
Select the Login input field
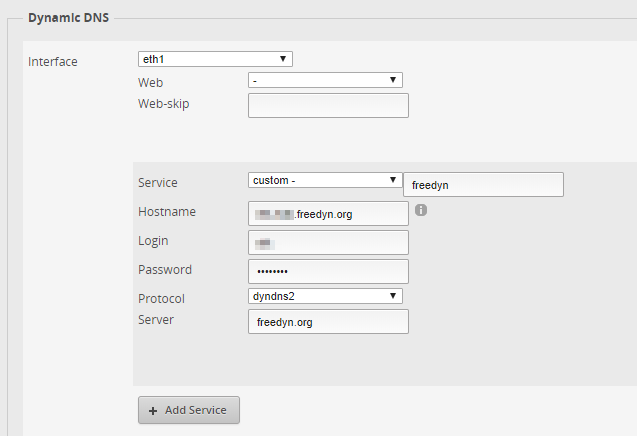click(x=328, y=243)
